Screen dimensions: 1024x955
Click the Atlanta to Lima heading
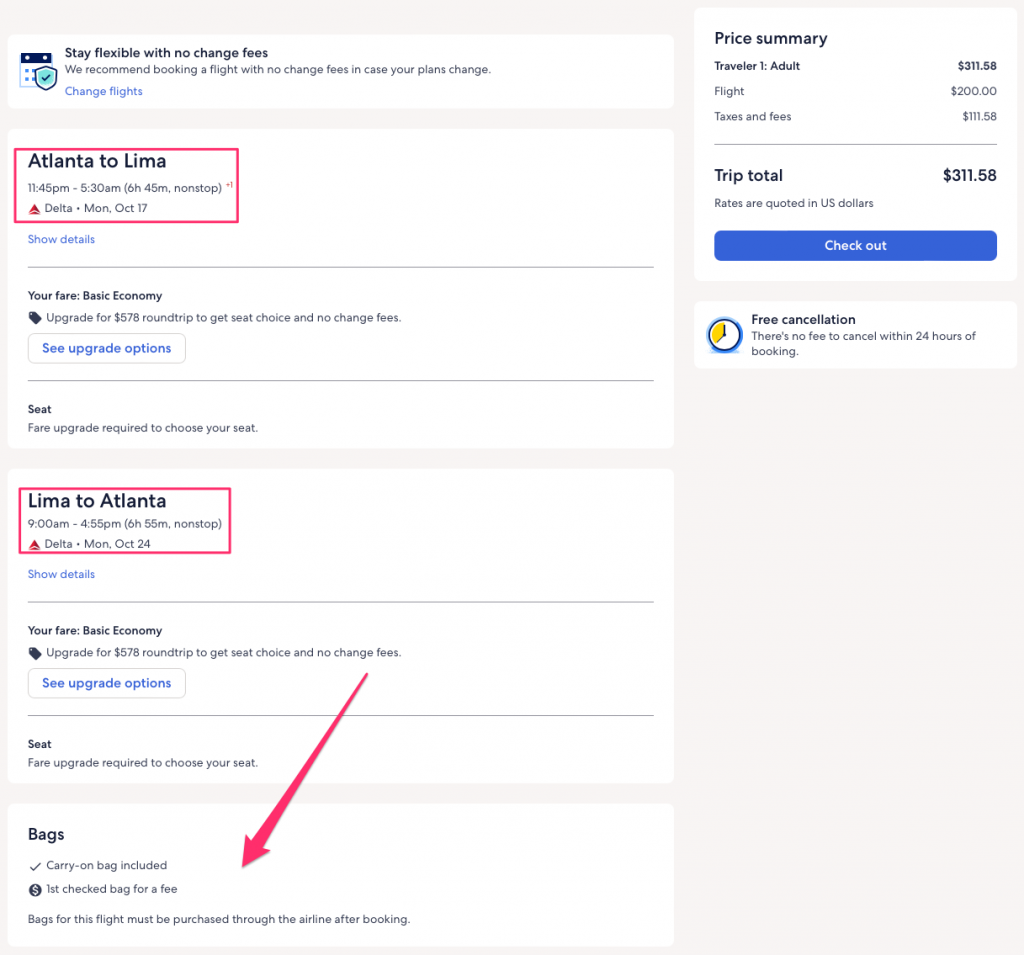click(97, 161)
